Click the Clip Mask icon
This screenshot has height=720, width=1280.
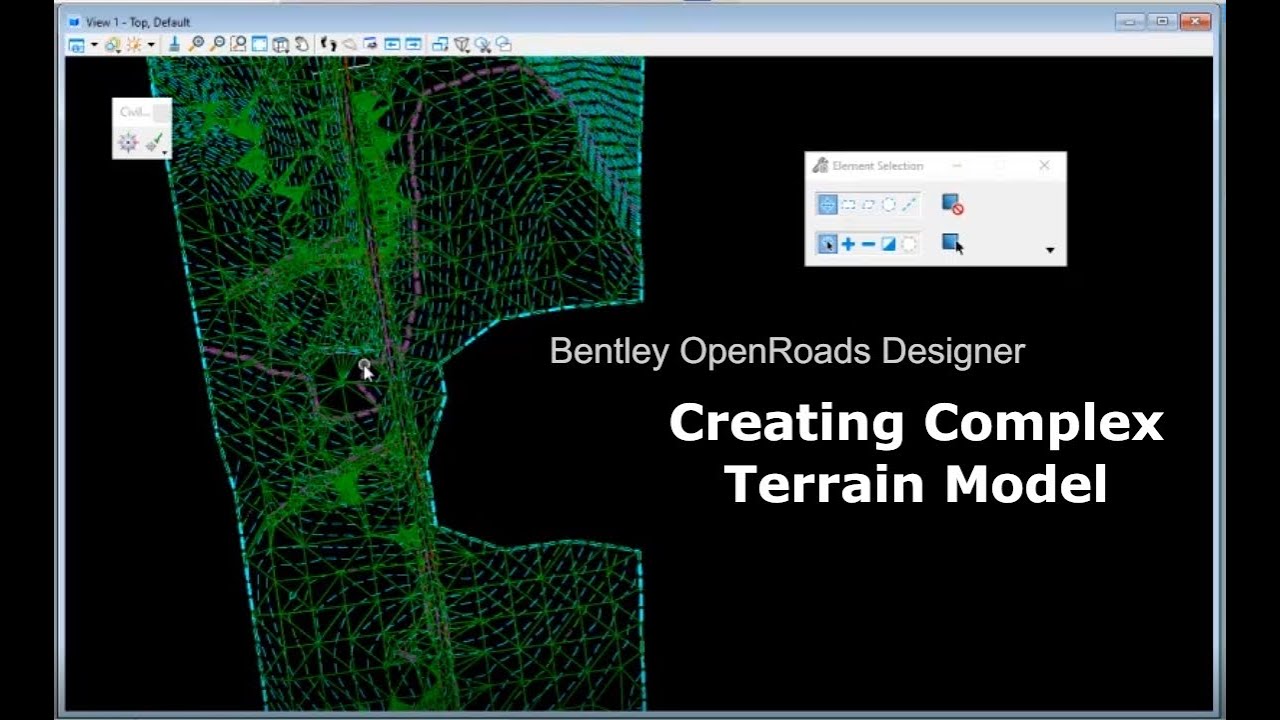pos(483,44)
